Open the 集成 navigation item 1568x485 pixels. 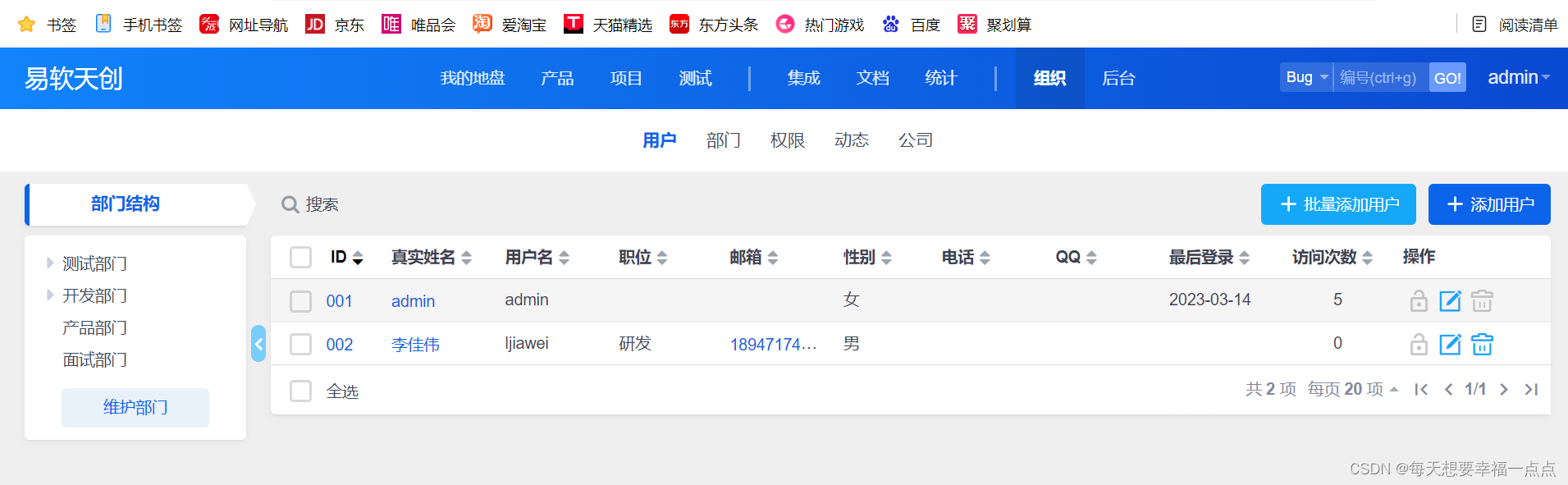pos(803,78)
